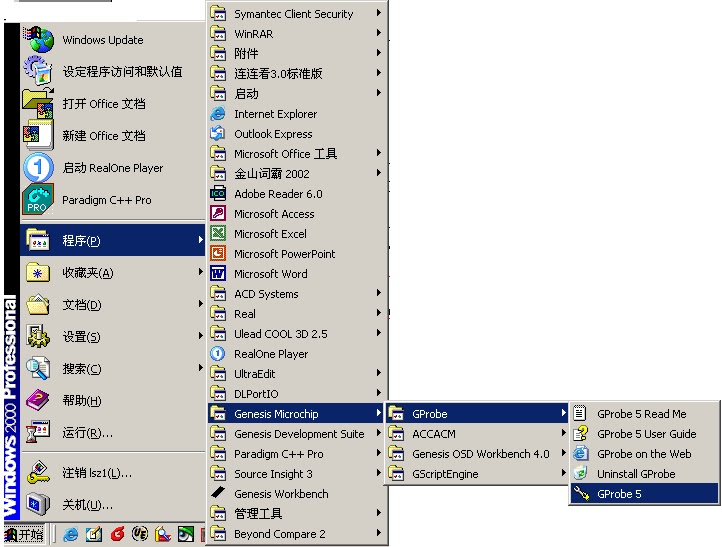The height and width of the screenshot is (547, 722).
Task: Click the GProbe 5 Read Me document icon
Action: tap(580, 413)
